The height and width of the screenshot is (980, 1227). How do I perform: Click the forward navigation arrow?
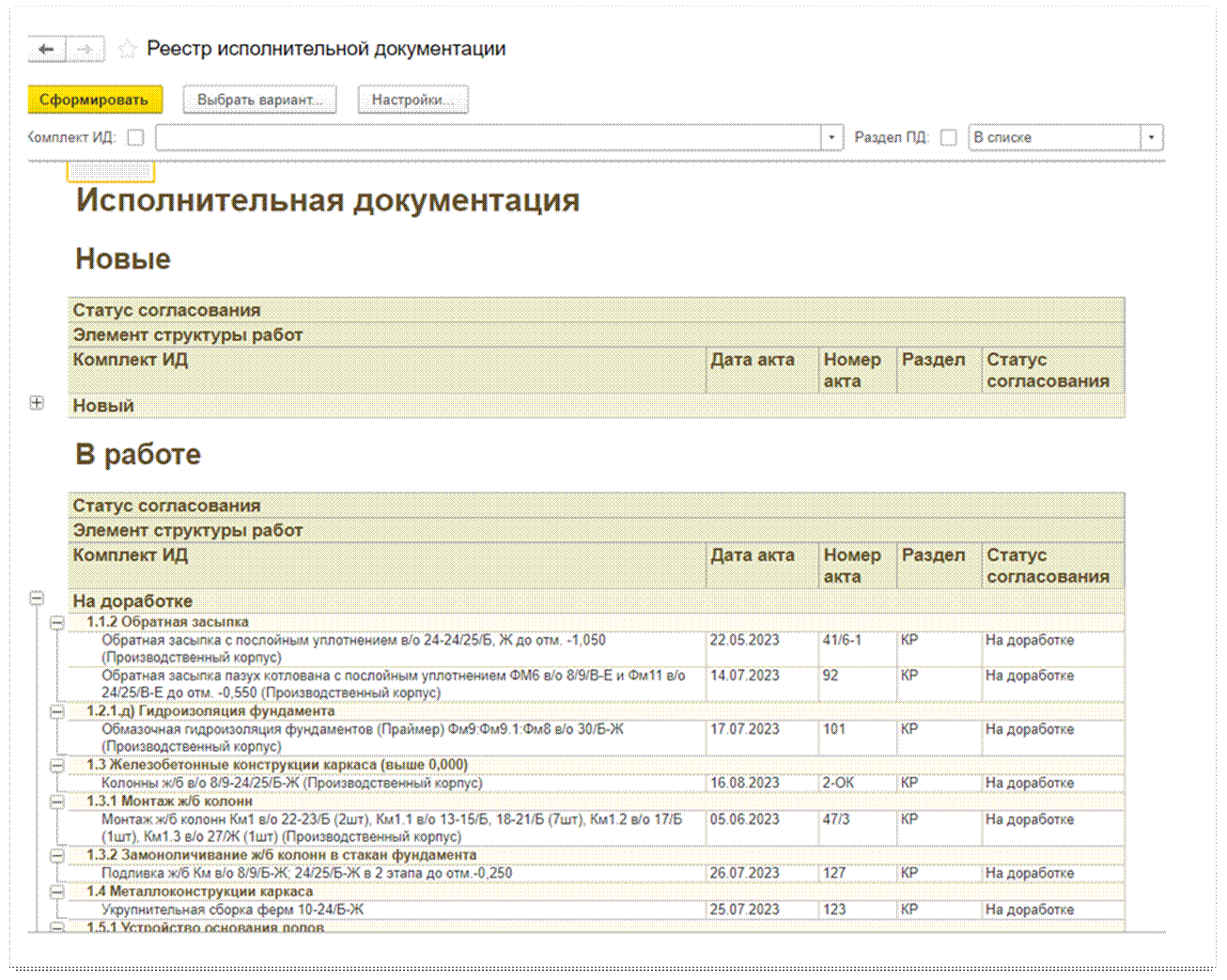point(85,50)
